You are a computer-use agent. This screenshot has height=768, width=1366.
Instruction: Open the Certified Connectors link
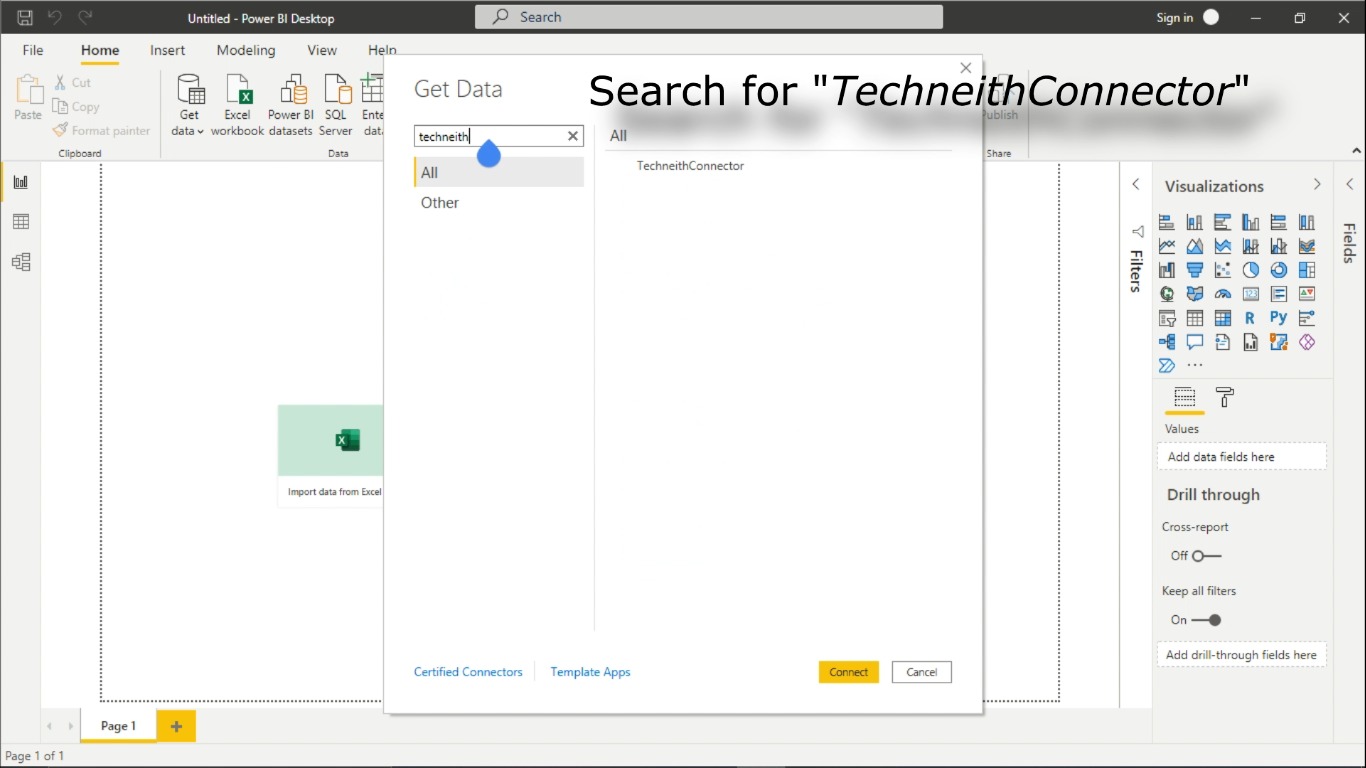(x=468, y=672)
